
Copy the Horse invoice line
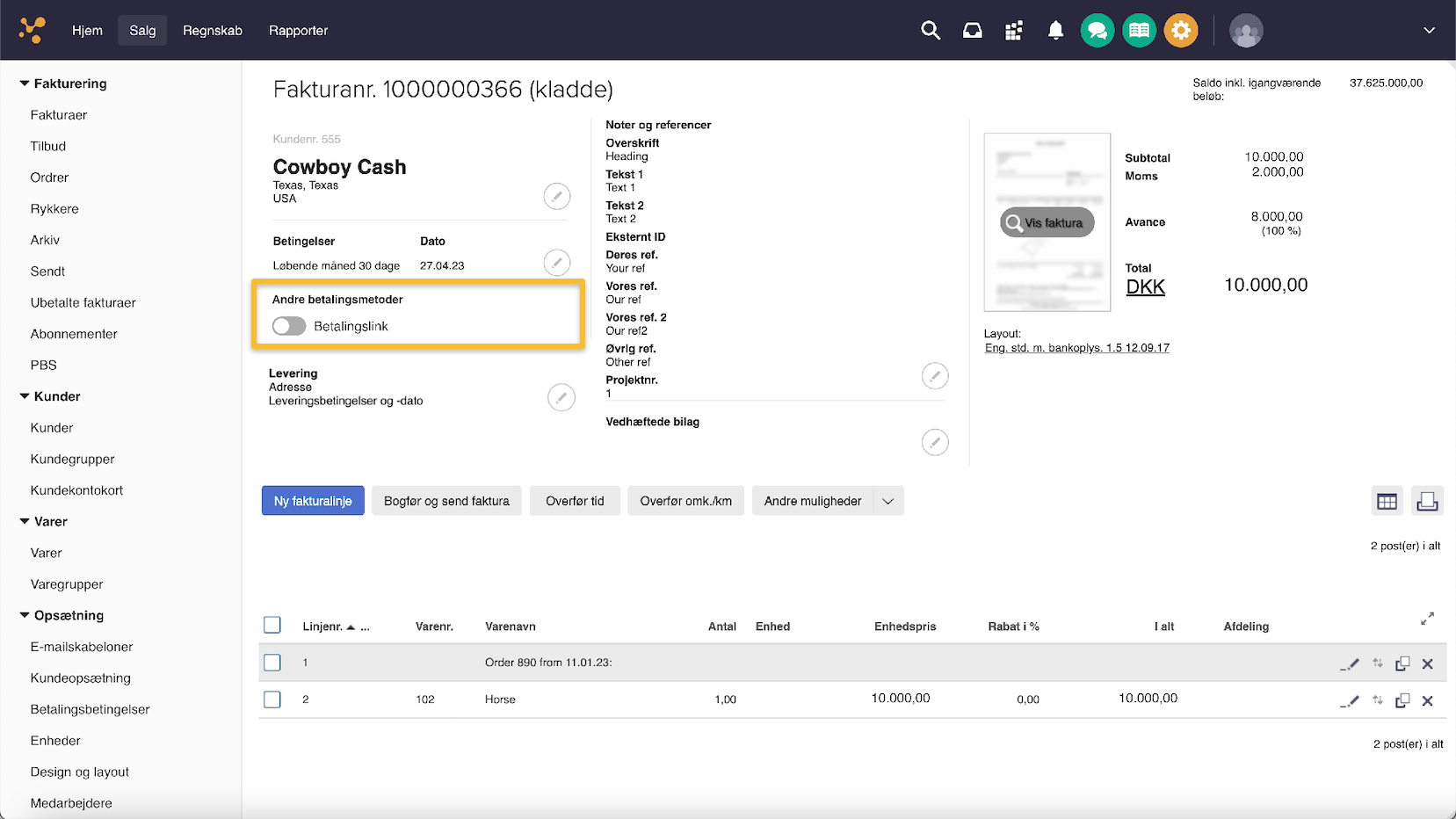[1402, 700]
